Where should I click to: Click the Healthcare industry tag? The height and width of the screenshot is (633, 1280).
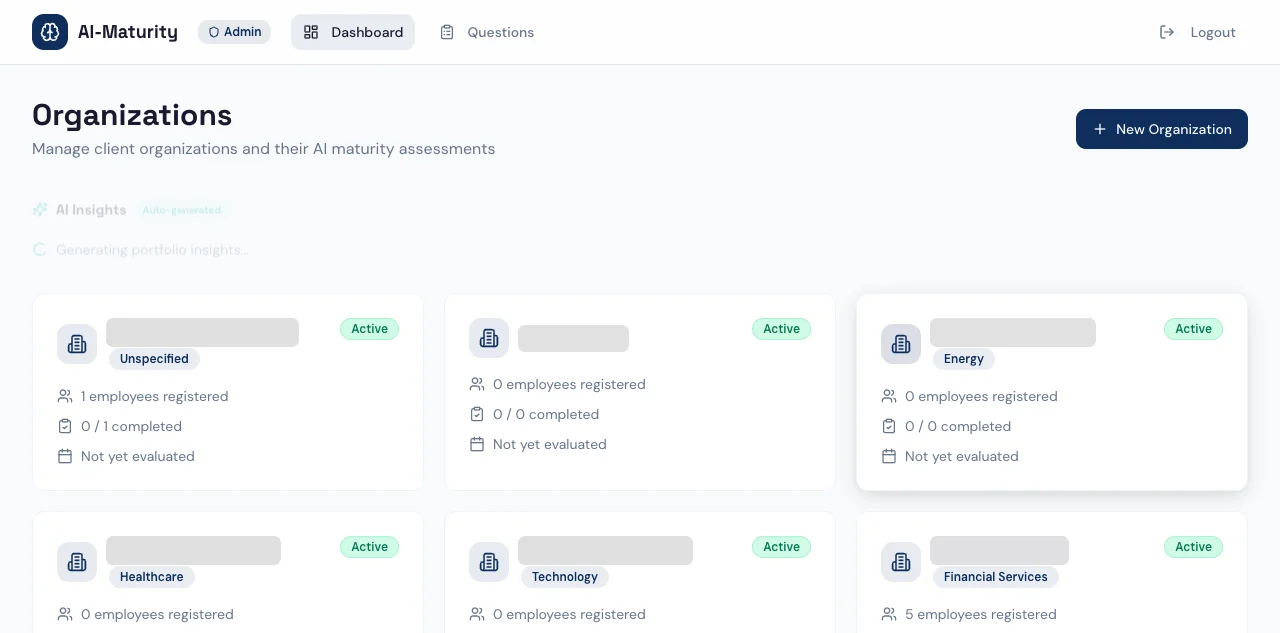(152, 577)
